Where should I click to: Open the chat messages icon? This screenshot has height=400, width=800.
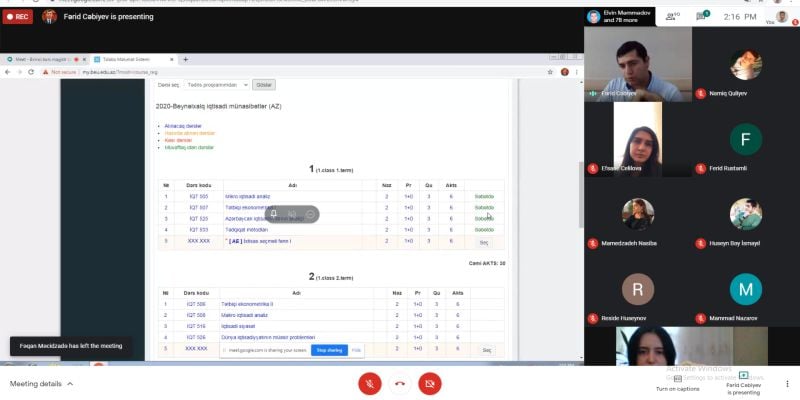[x=703, y=16]
